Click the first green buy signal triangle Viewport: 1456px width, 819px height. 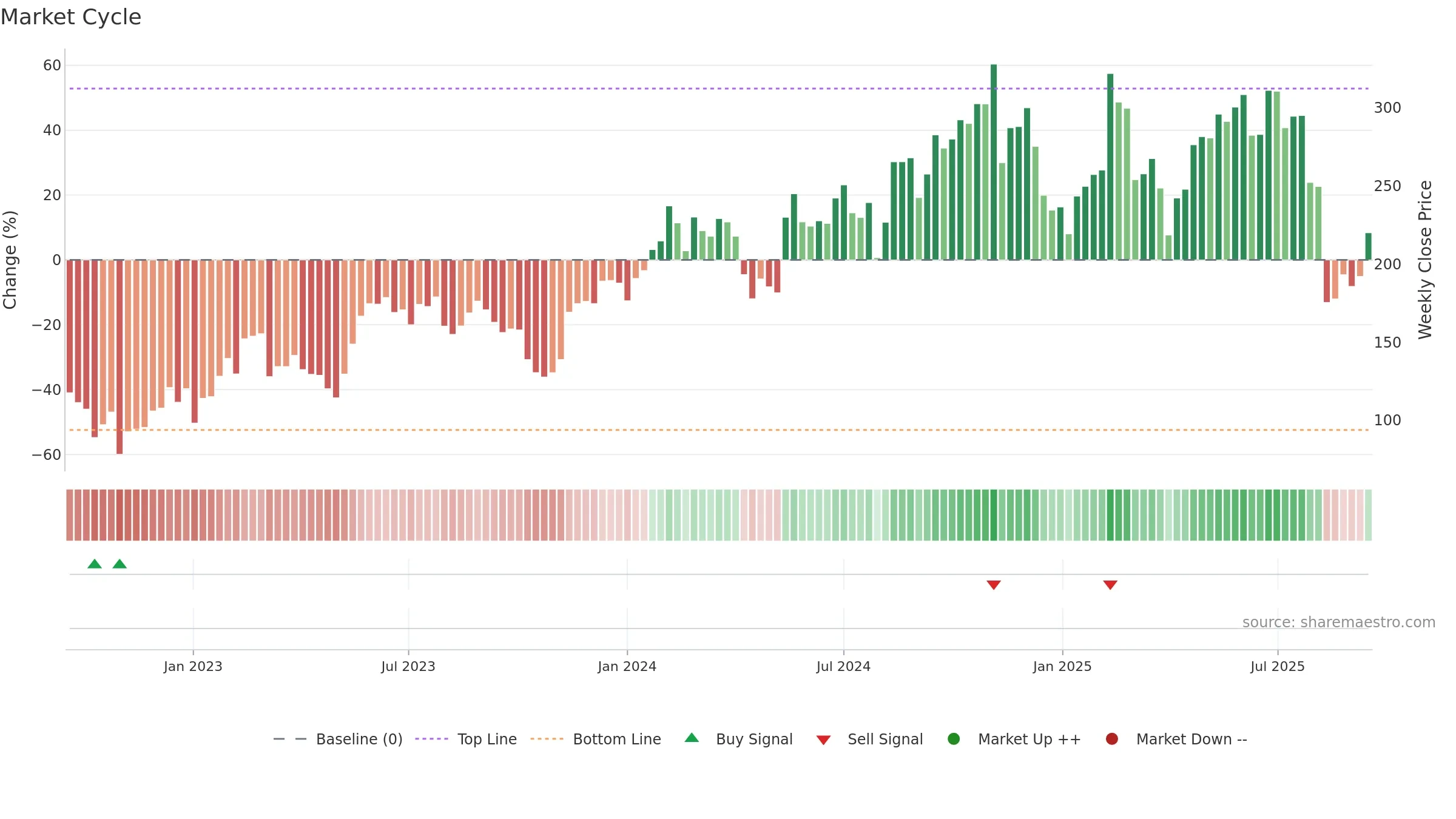point(95,564)
